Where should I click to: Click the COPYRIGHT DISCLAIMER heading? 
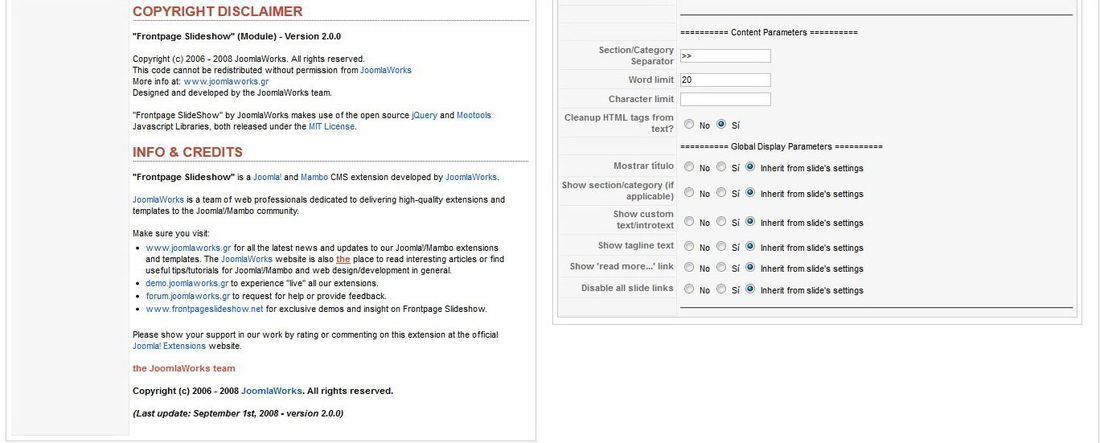tap(217, 11)
